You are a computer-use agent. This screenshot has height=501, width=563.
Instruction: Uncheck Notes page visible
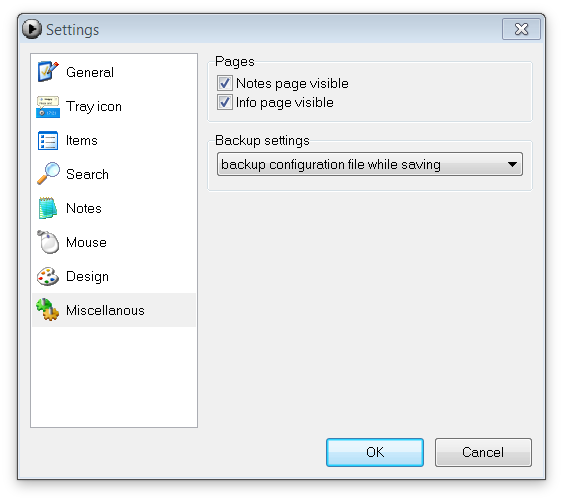(225, 83)
